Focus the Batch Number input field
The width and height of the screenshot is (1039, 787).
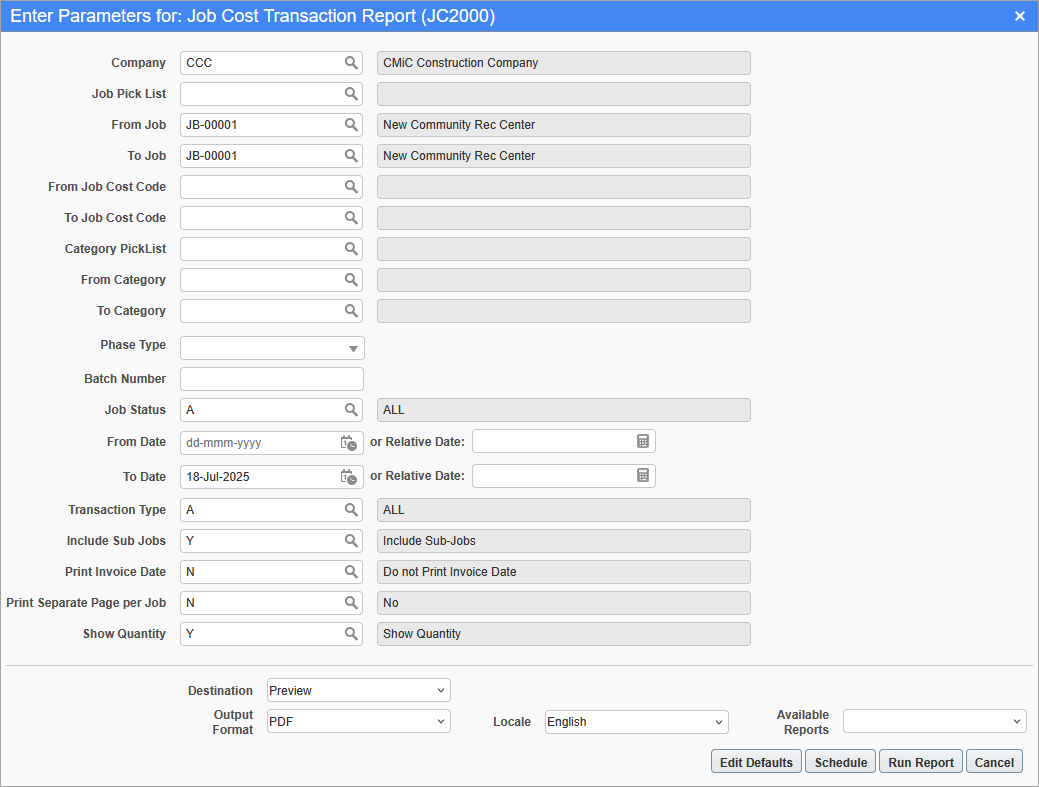[272, 379]
